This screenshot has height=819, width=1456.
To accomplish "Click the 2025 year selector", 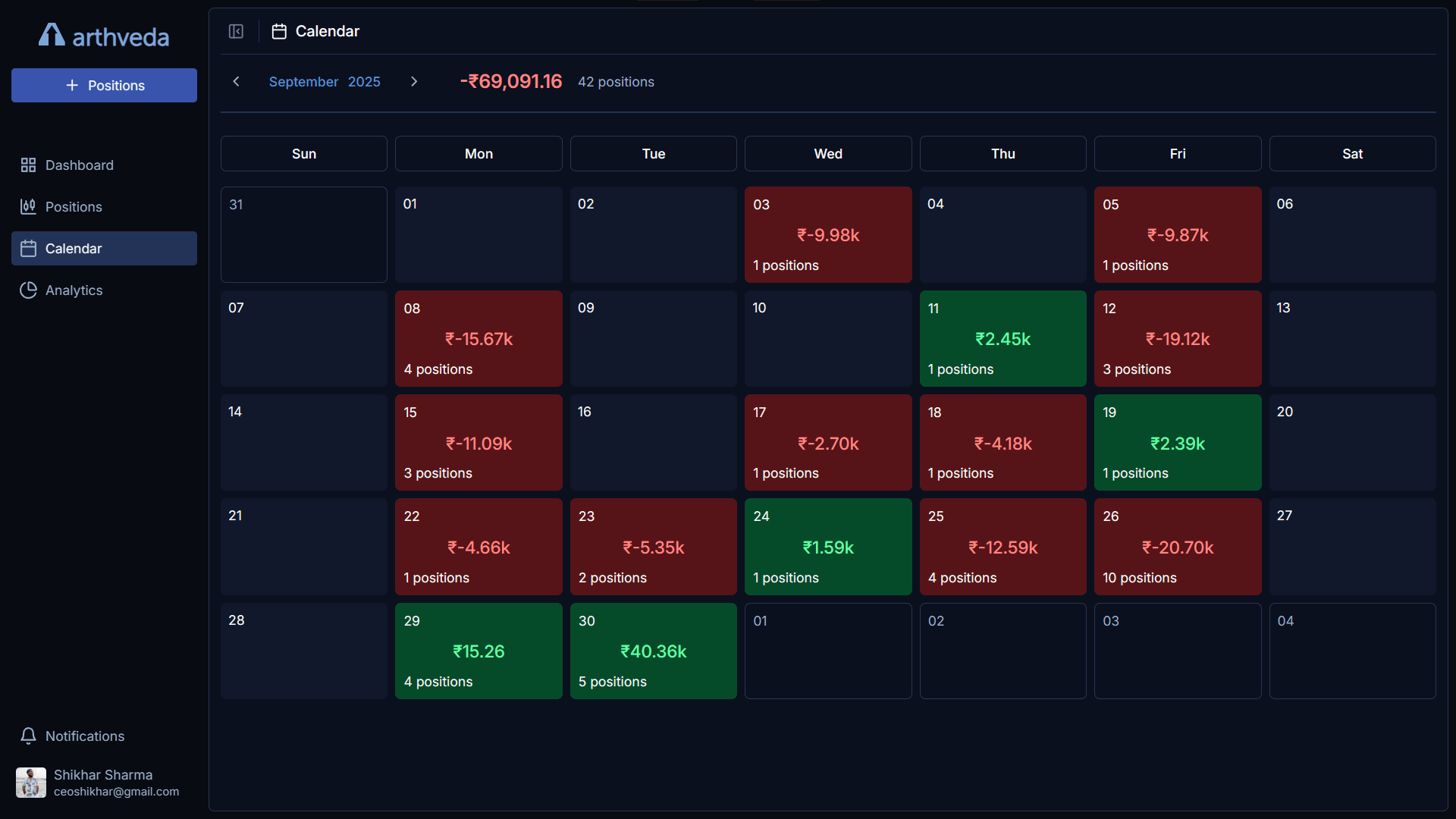I will [364, 81].
